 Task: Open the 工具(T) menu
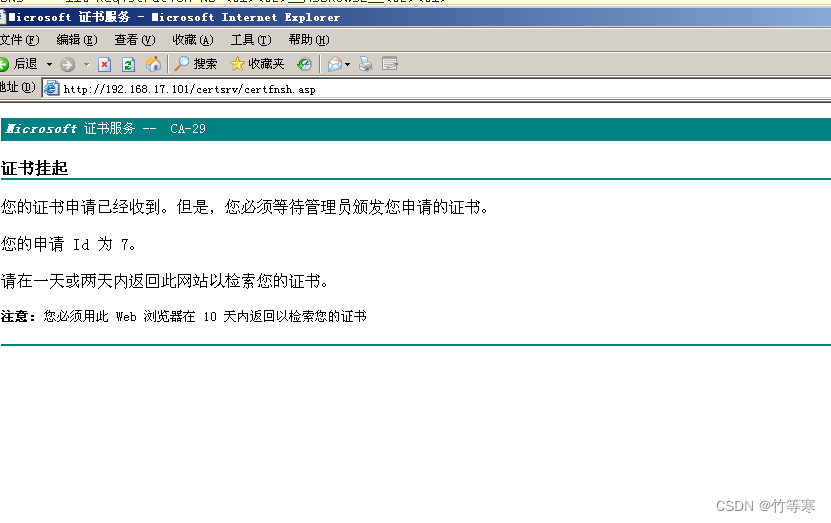[x=251, y=40]
